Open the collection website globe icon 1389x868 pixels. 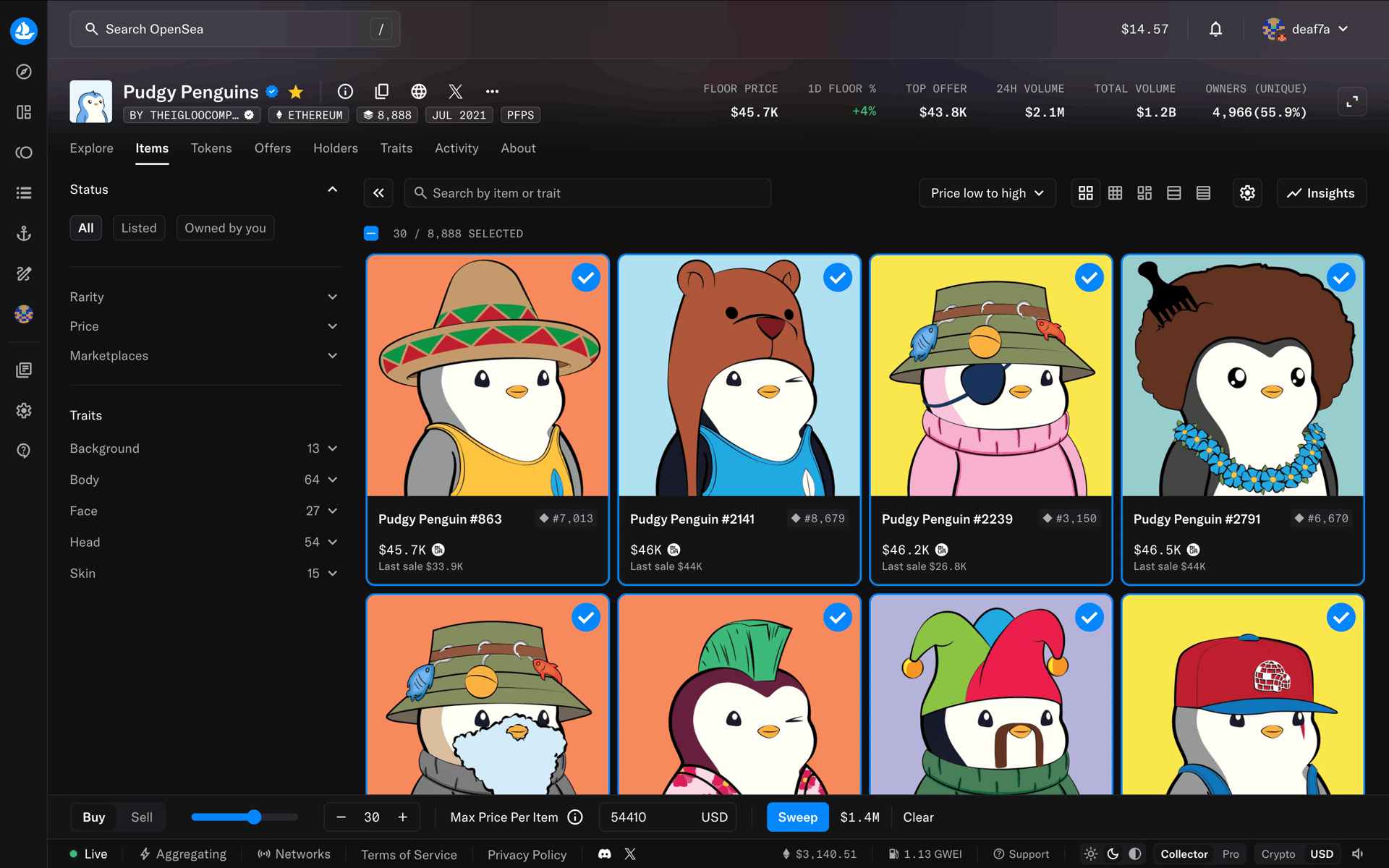[x=418, y=91]
